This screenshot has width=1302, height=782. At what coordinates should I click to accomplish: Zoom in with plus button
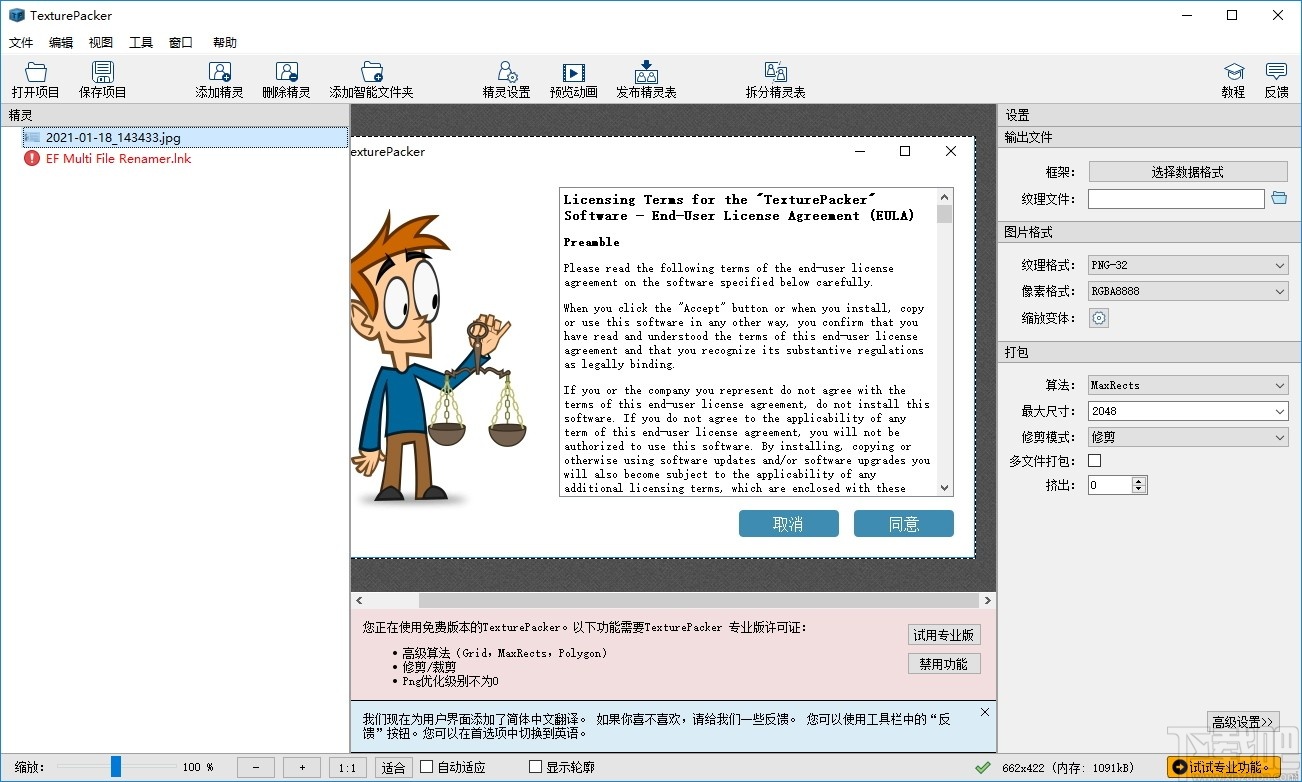point(302,767)
